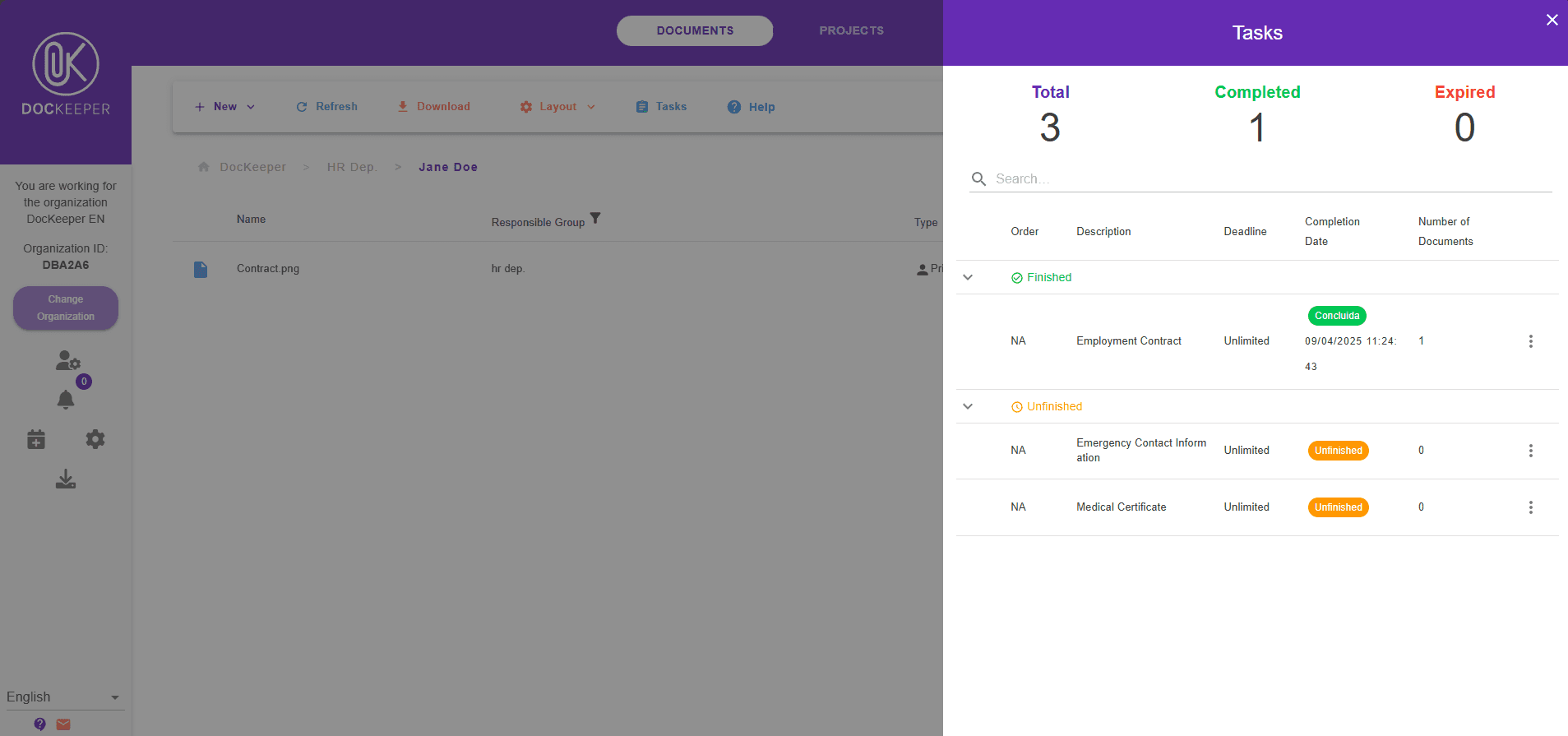The height and width of the screenshot is (736, 1568).
Task: Click the Change Organization button
Action: click(66, 308)
